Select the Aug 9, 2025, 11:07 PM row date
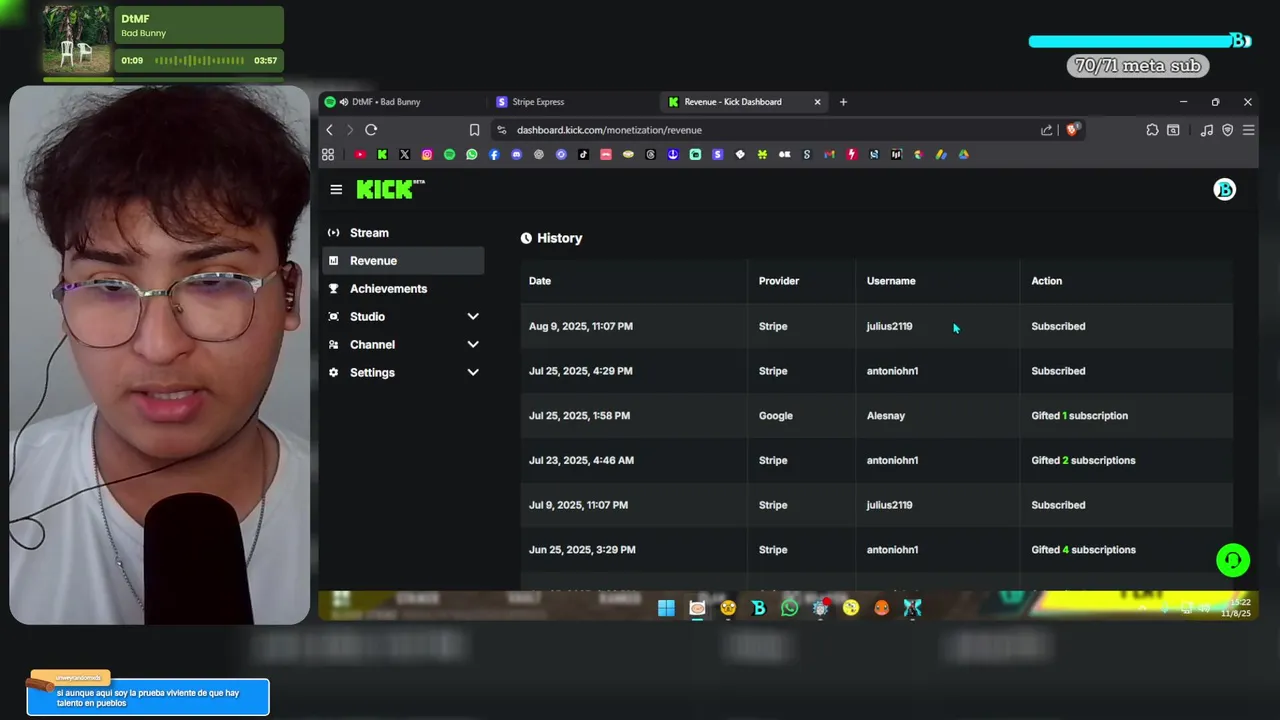The image size is (1280, 720). pos(581,326)
